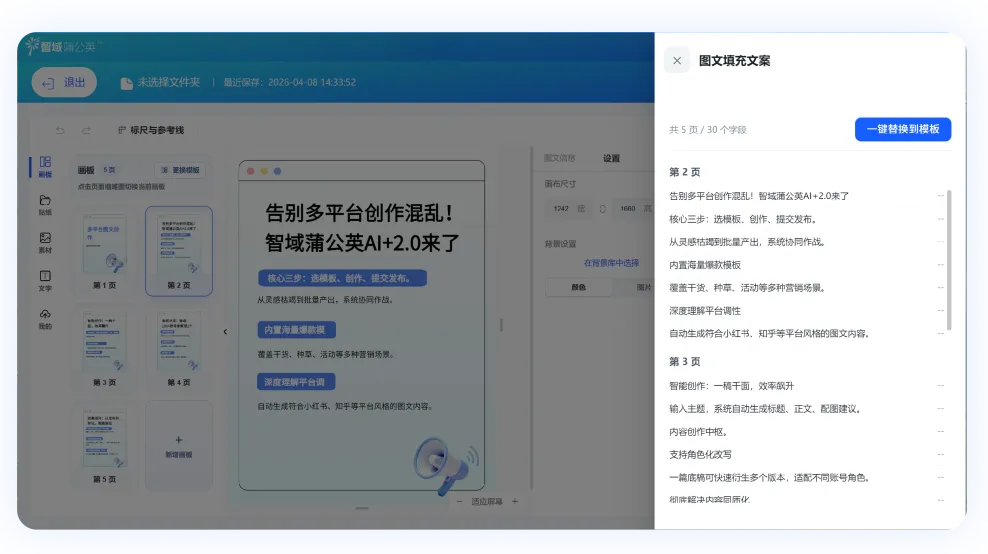
Task: Select the 第 2 页 thumbnail
Action: pos(179,251)
